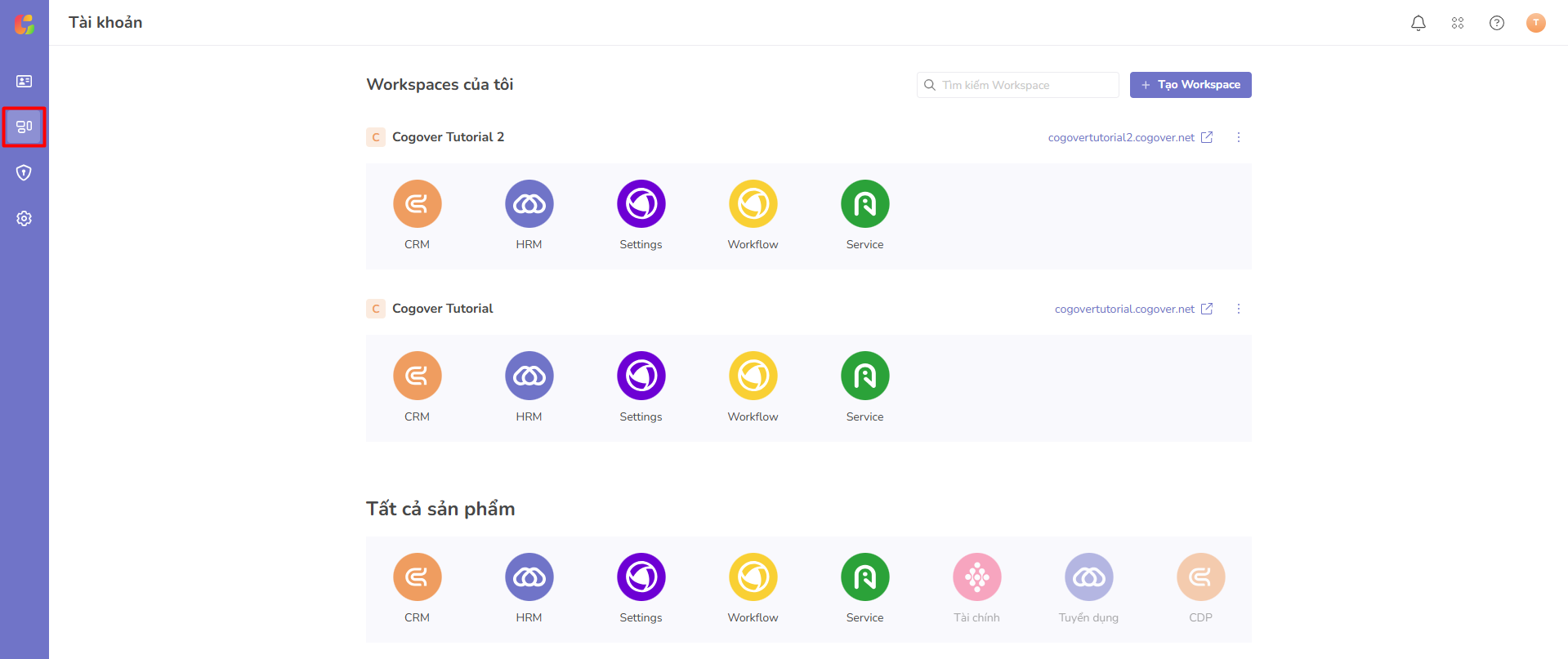The width and height of the screenshot is (1568, 659).
Task: Launch CRM in Cogover Tutorial 2
Action: pos(418,204)
